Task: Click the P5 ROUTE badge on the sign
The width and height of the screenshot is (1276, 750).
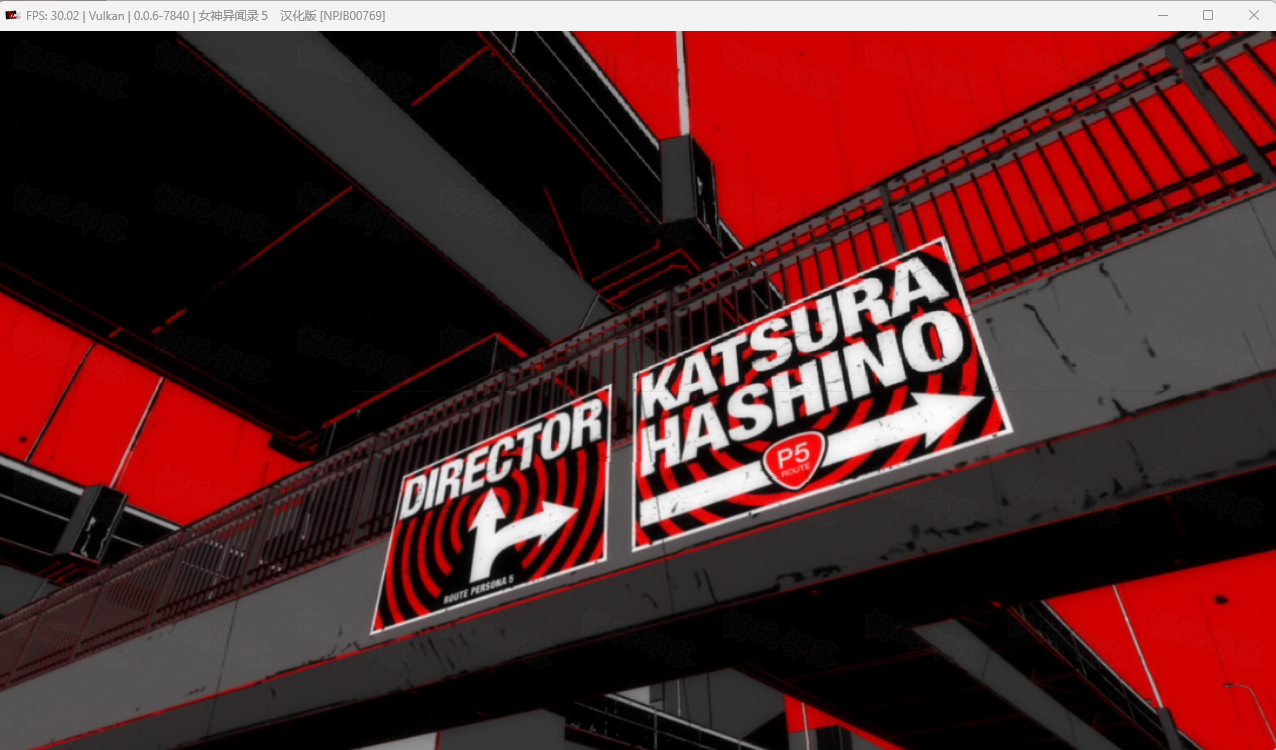Action: pyautogui.click(x=793, y=462)
